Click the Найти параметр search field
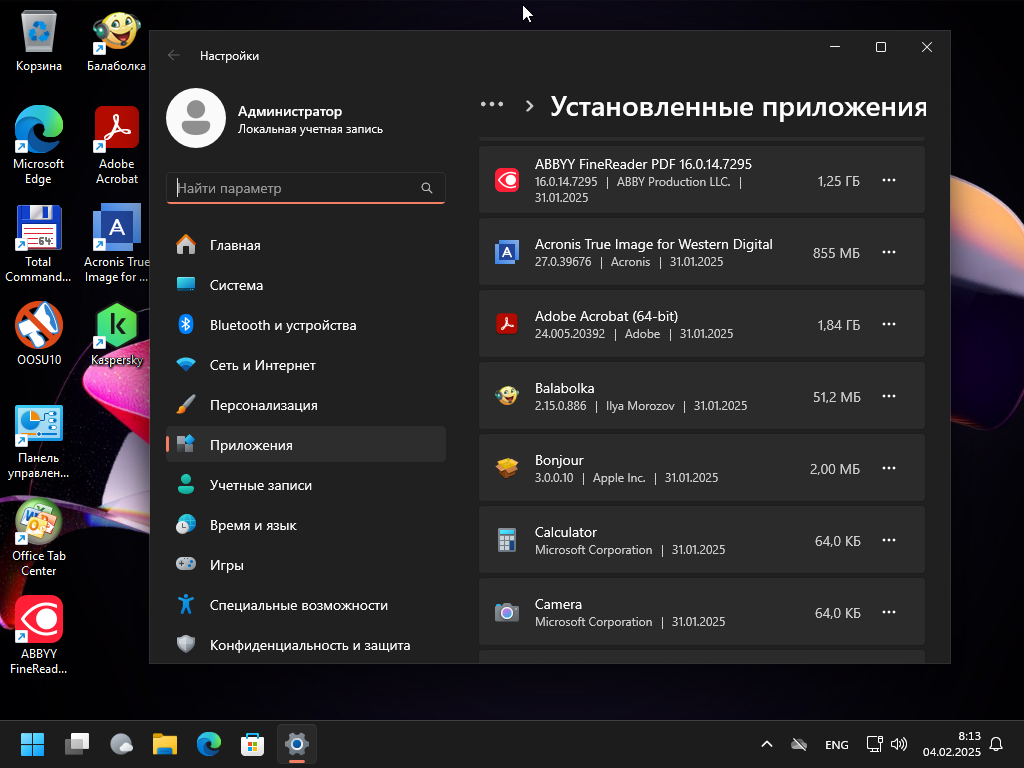Image resolution: width=1024 pixels, height=768 pixels. (x=306, y=188)
